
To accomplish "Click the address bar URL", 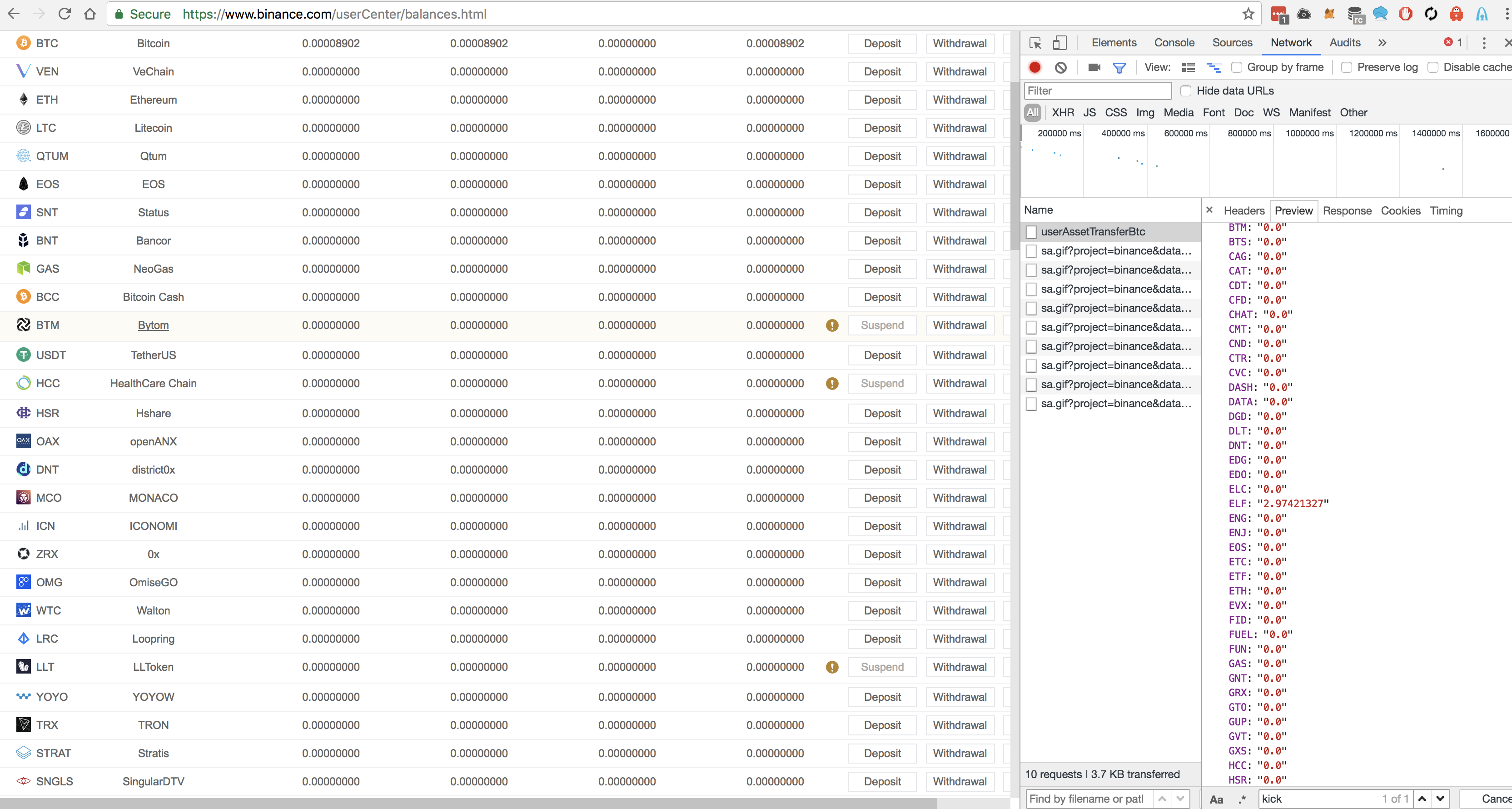I will tap(334, 14).
